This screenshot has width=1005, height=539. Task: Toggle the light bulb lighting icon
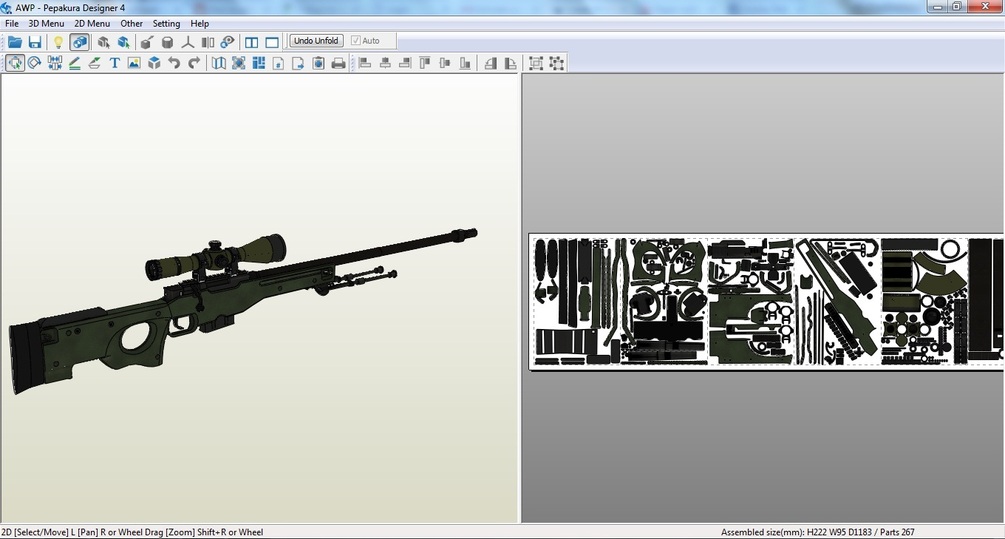58,42
